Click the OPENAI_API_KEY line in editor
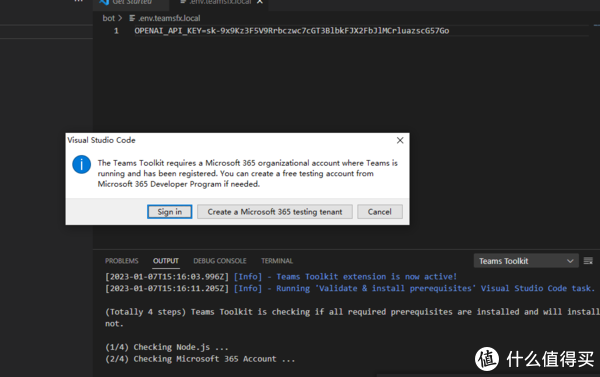 (292, 31)
